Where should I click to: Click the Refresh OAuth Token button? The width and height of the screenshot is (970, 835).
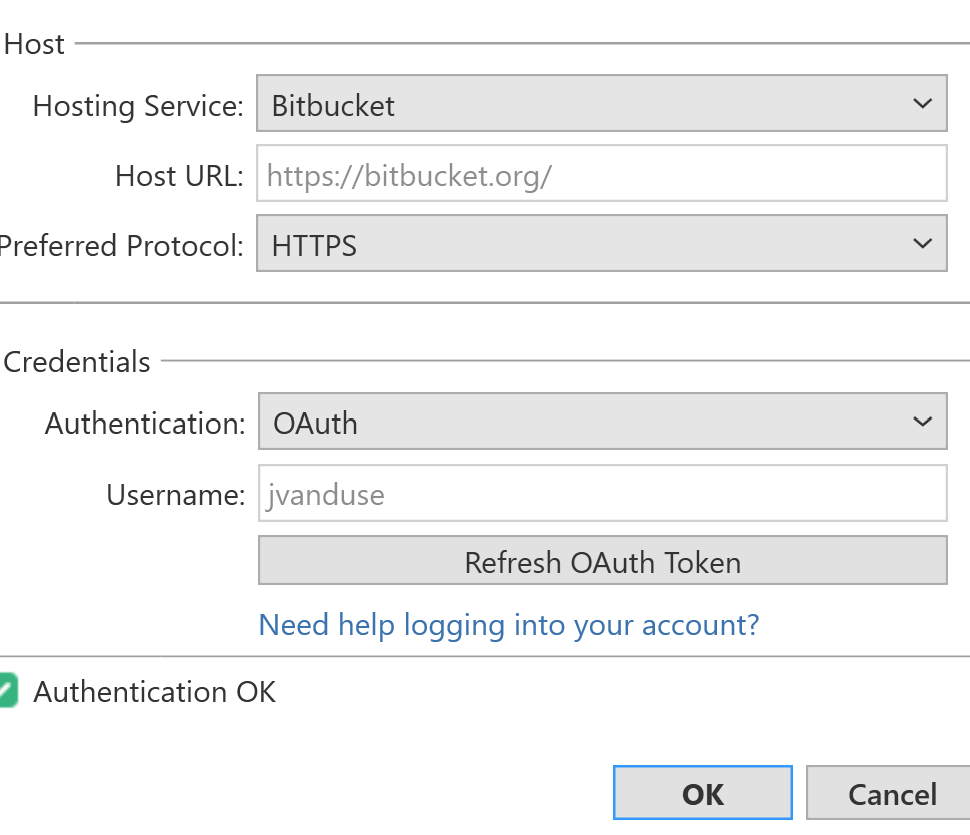(603, 560)
